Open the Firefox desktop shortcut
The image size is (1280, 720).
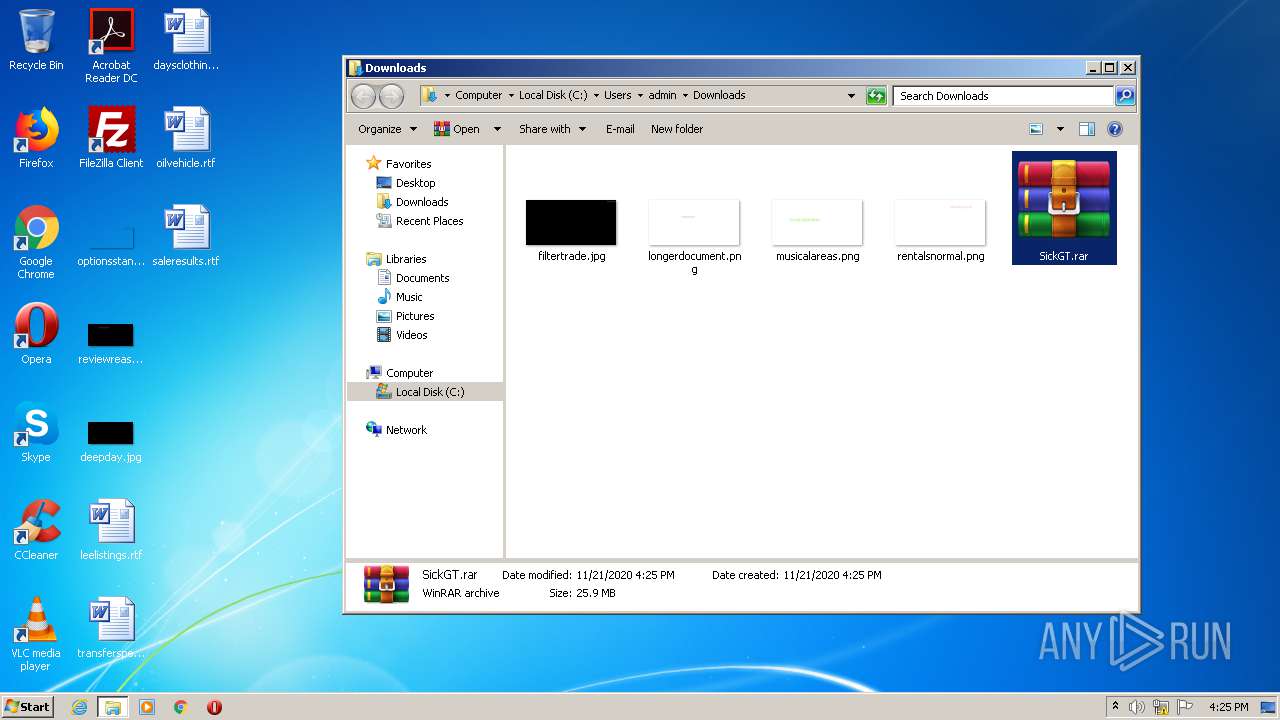(36, 138)
